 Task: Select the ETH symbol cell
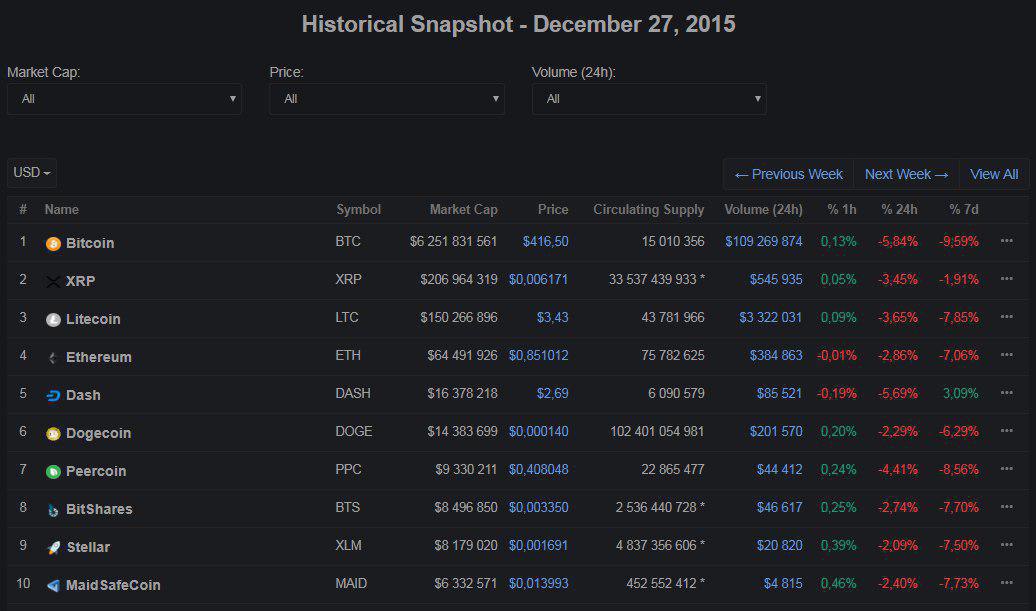point(348,355)
